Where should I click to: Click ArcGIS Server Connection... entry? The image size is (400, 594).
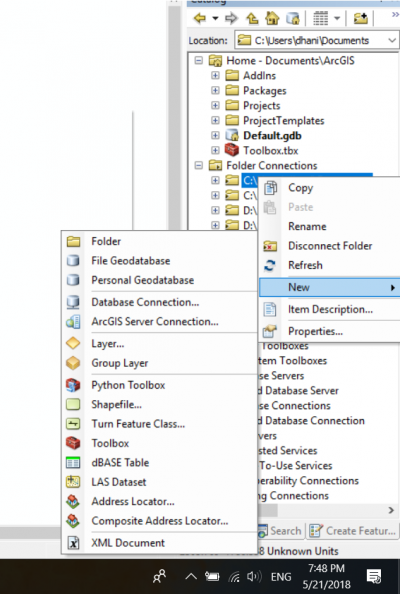pyautogui.click(x=159, y=322)
